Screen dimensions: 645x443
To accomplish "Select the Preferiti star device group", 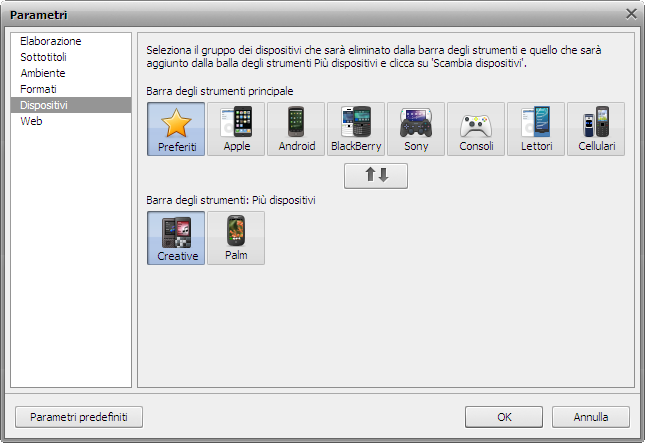I will pyautogui.click(x=176, y=129).
